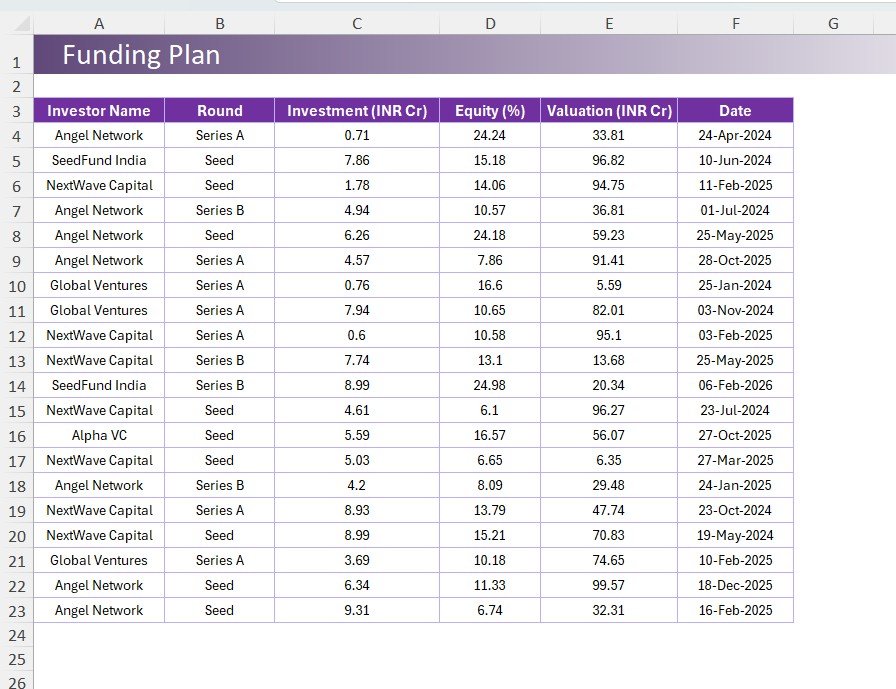The image size is (896, 689).
Task: Select row number 23 header
Action: coord(18,610)
